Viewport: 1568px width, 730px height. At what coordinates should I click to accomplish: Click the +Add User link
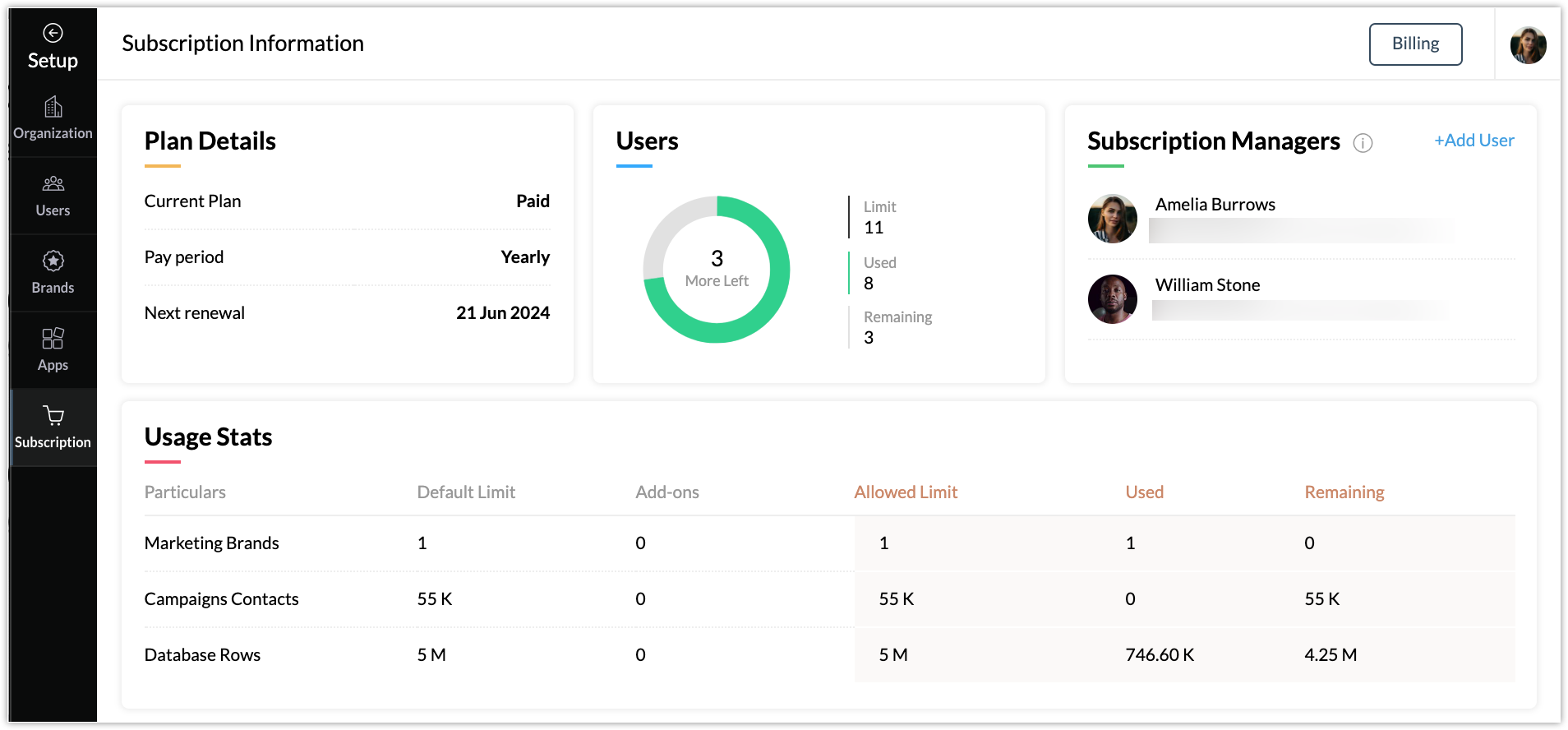click(x=1473, y=141)
